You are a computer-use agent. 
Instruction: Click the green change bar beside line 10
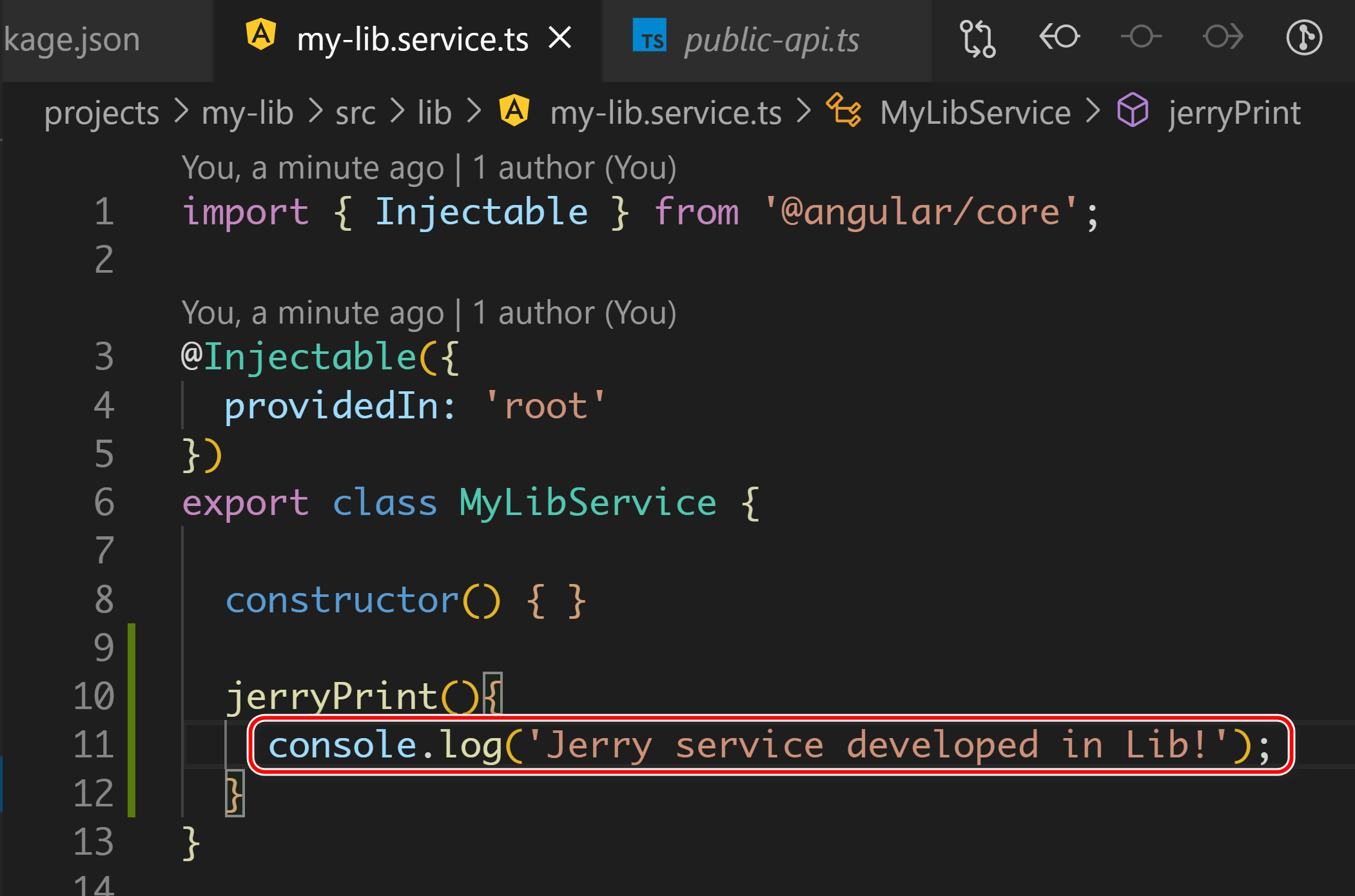[132, 696]
